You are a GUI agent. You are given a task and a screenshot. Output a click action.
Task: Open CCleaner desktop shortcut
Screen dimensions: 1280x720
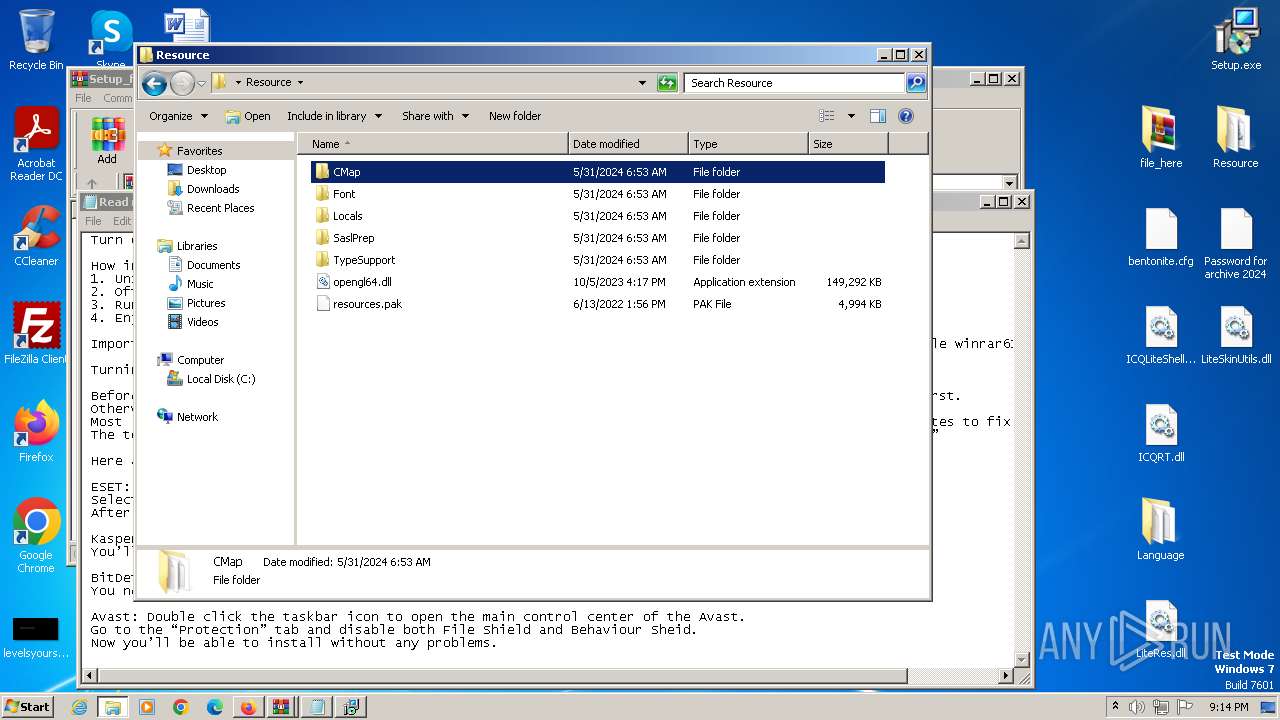coord(36,236)
